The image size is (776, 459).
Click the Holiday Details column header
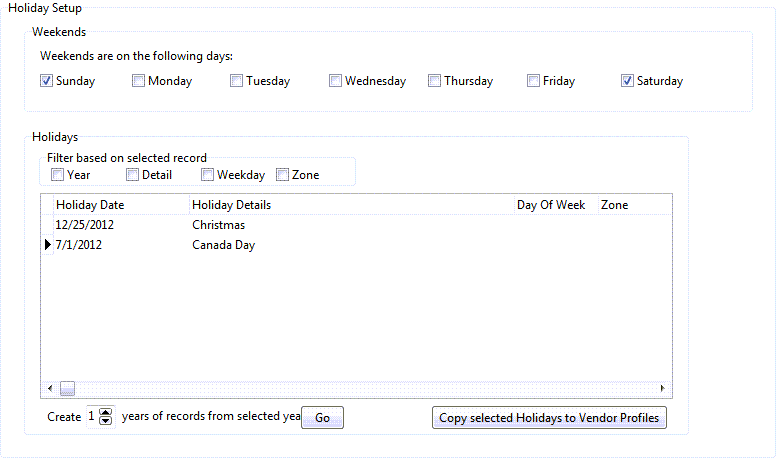tap(350, 205)
